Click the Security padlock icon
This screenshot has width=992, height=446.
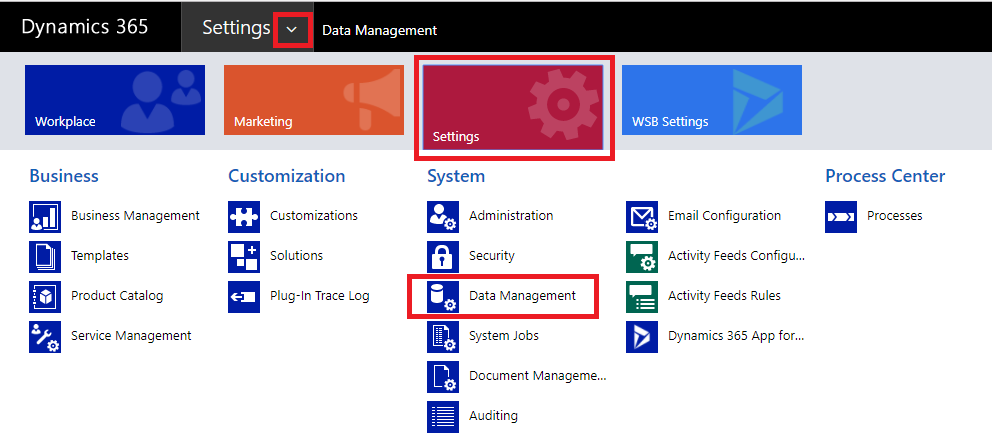[x=443, y=256]
